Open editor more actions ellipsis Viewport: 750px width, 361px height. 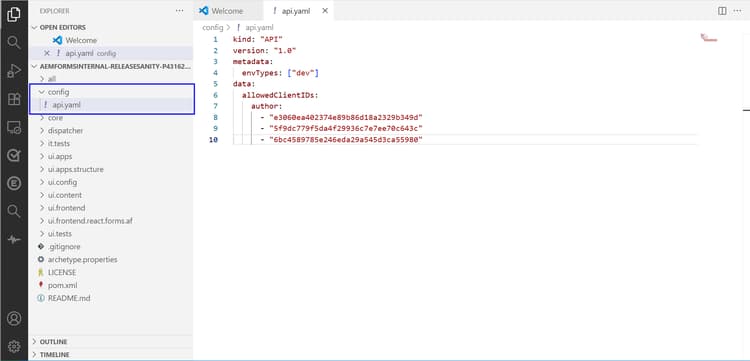pyautogui.click(x=737, y=11)
